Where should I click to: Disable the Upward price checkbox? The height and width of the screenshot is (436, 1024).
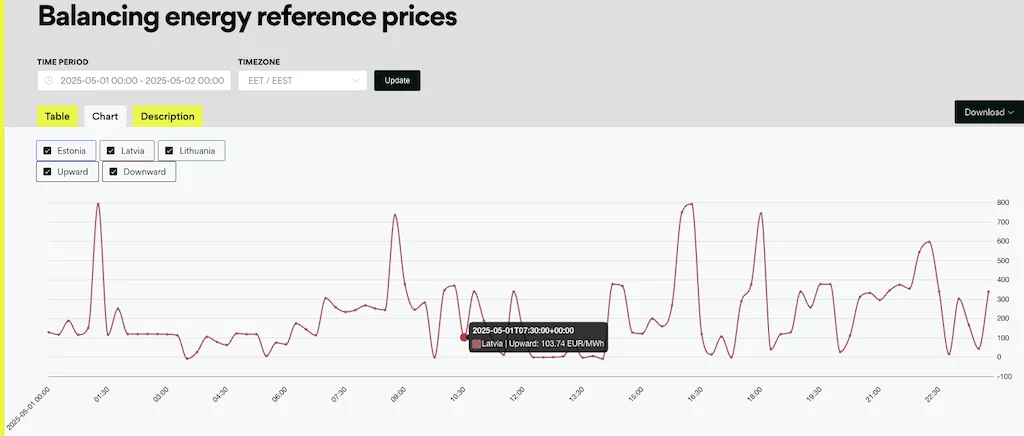47,172
